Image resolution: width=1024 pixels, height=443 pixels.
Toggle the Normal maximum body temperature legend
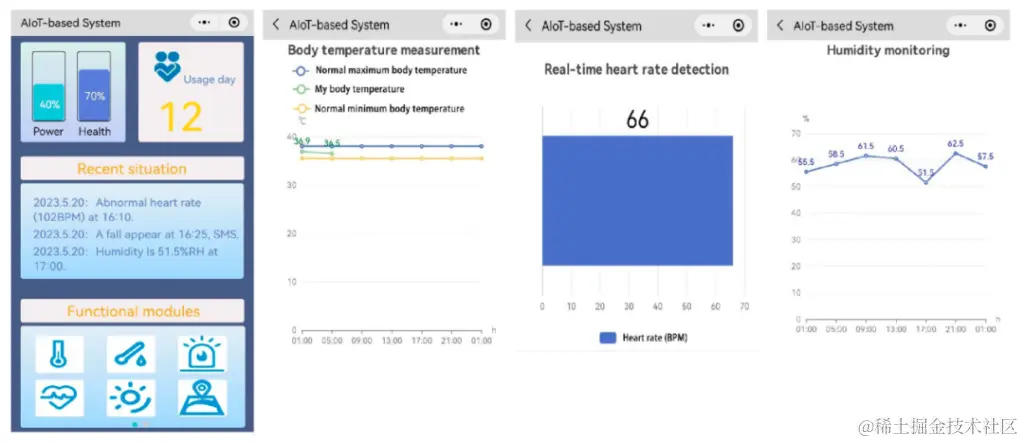380,71
